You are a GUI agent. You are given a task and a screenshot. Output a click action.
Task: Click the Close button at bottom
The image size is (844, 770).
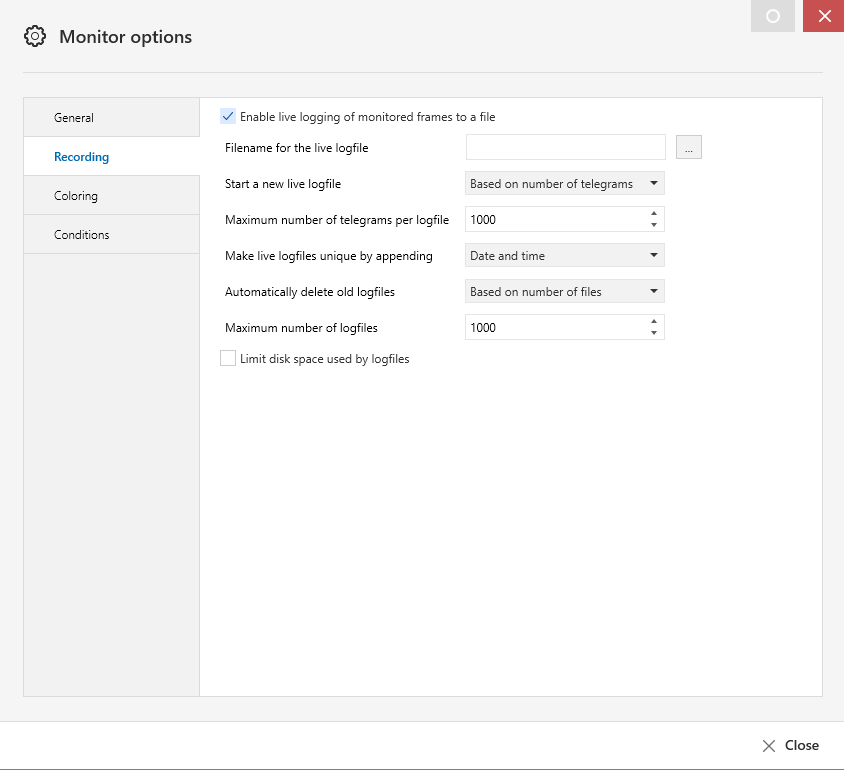click(791, 745)
